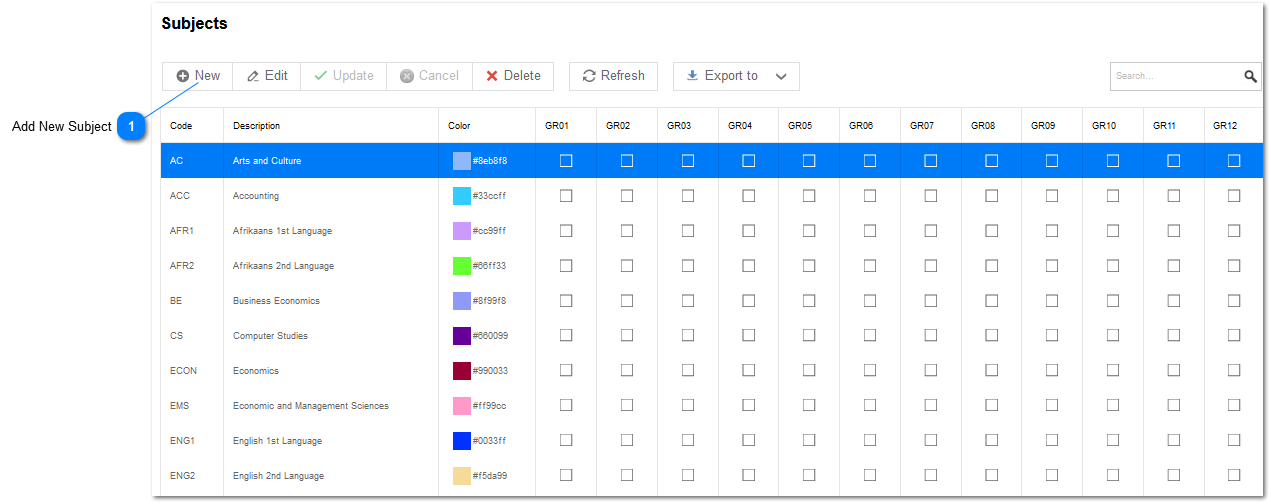Screen dimensions: 1271x504
Task: Tick GR12 checkbox for Arts and Culture
Action: tap(1234, 160)
